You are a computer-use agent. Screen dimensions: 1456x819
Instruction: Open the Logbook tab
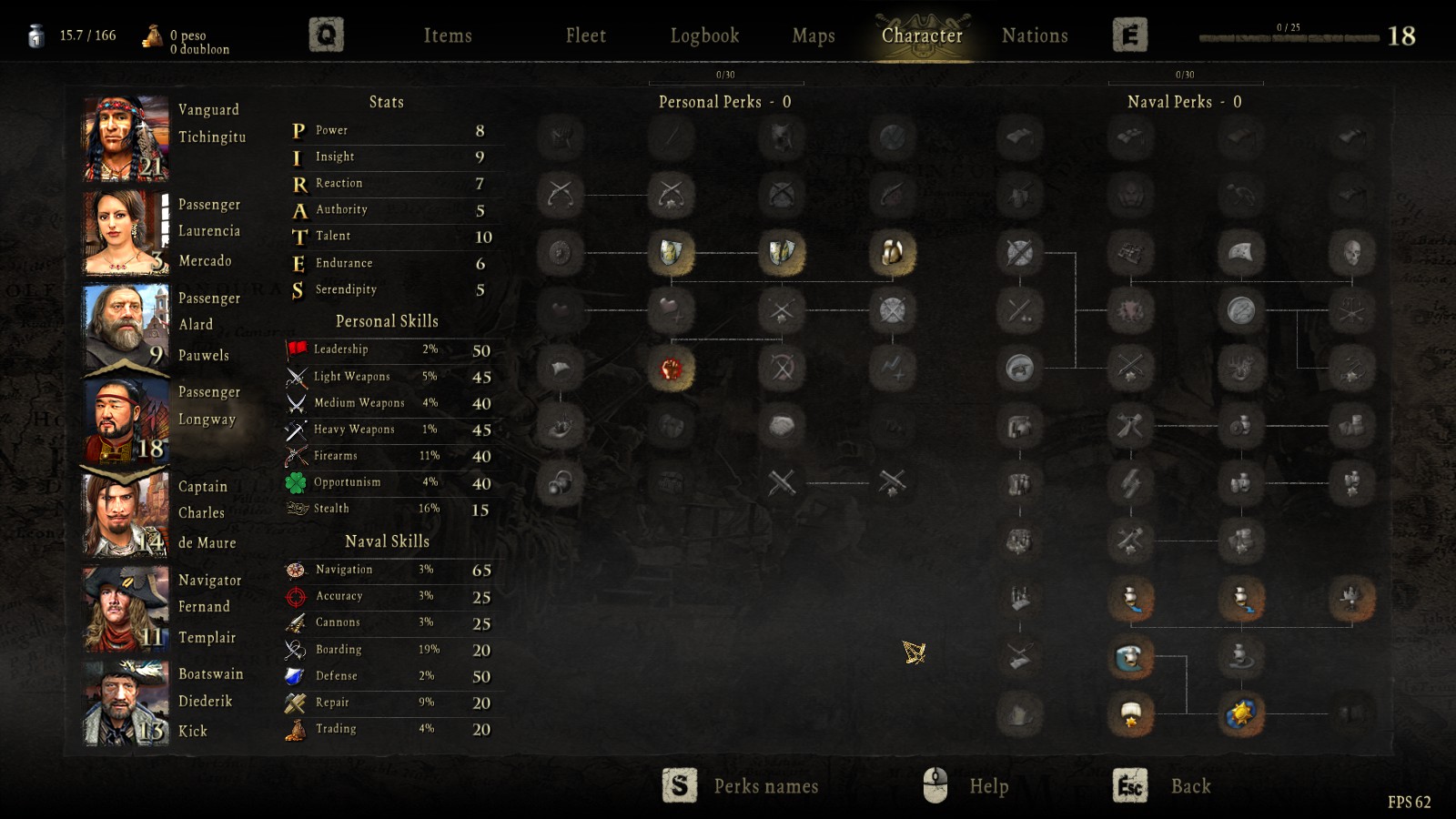705,35
